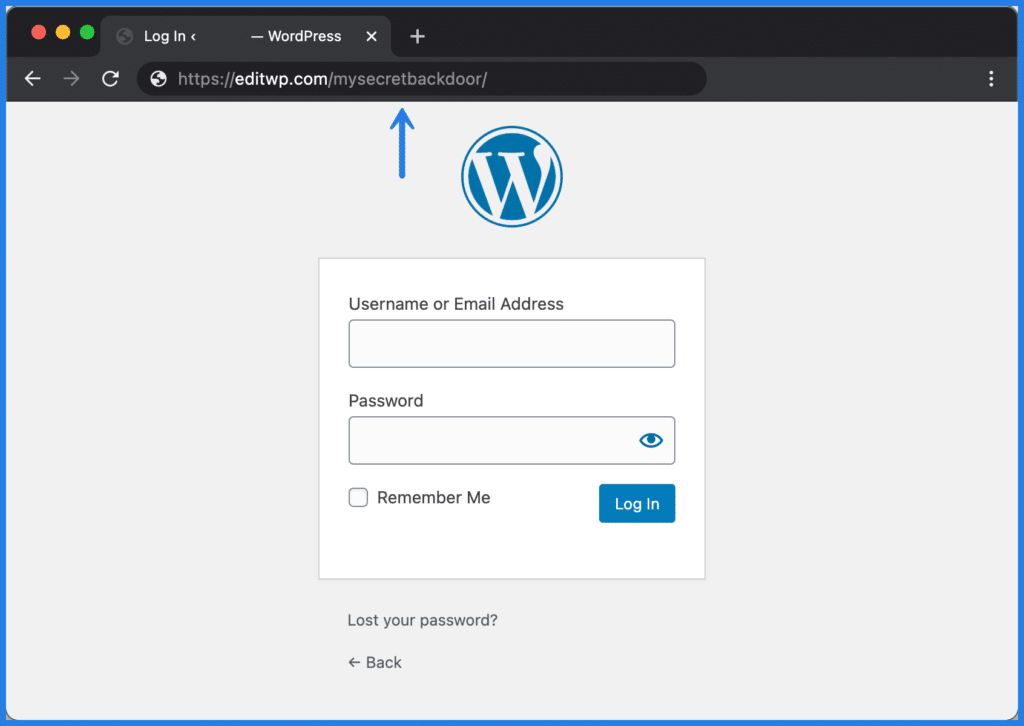Open the Lost your password? link
1024x726 pixels.
423,620
